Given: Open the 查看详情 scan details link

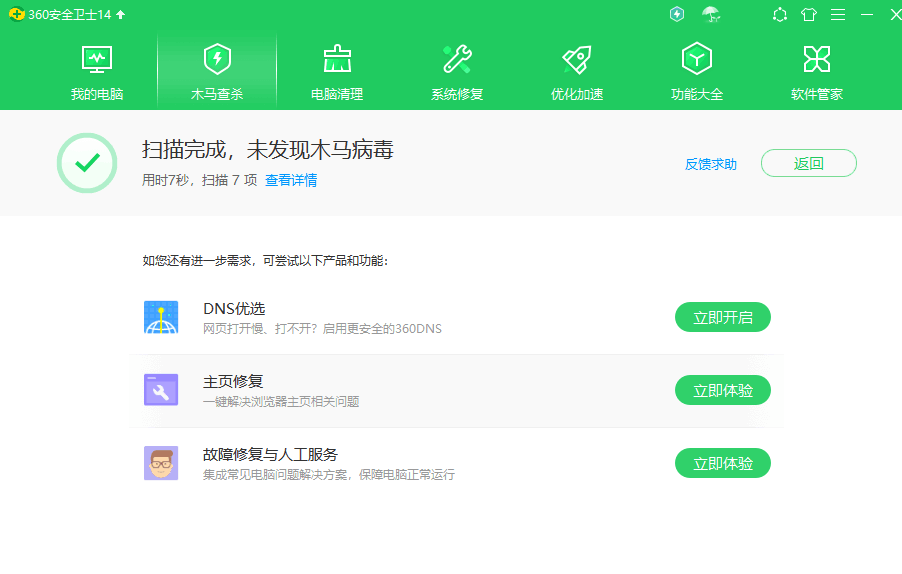Looking at the screenshot, I should pyautogui.click(x=291, y=180).
